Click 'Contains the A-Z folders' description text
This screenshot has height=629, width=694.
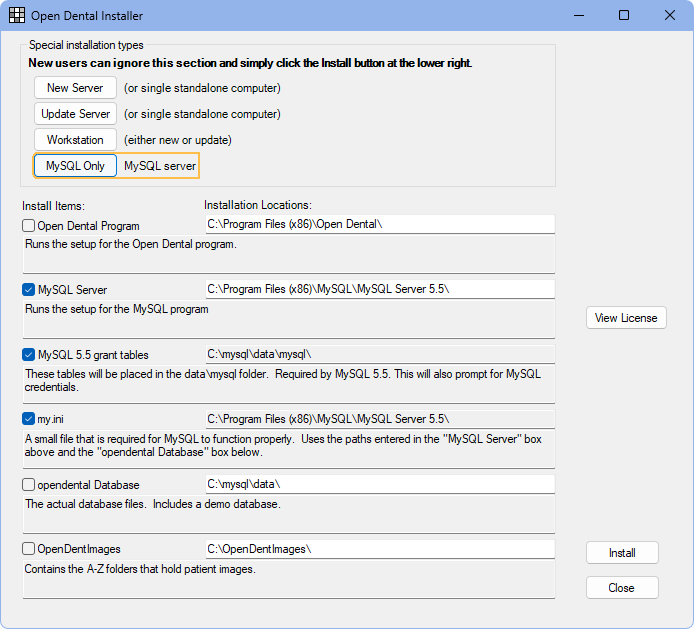[x=140, y=569]
